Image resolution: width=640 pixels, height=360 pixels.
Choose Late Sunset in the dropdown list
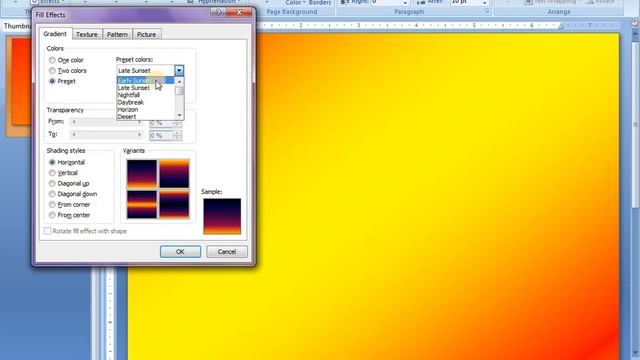click(145, 88)
